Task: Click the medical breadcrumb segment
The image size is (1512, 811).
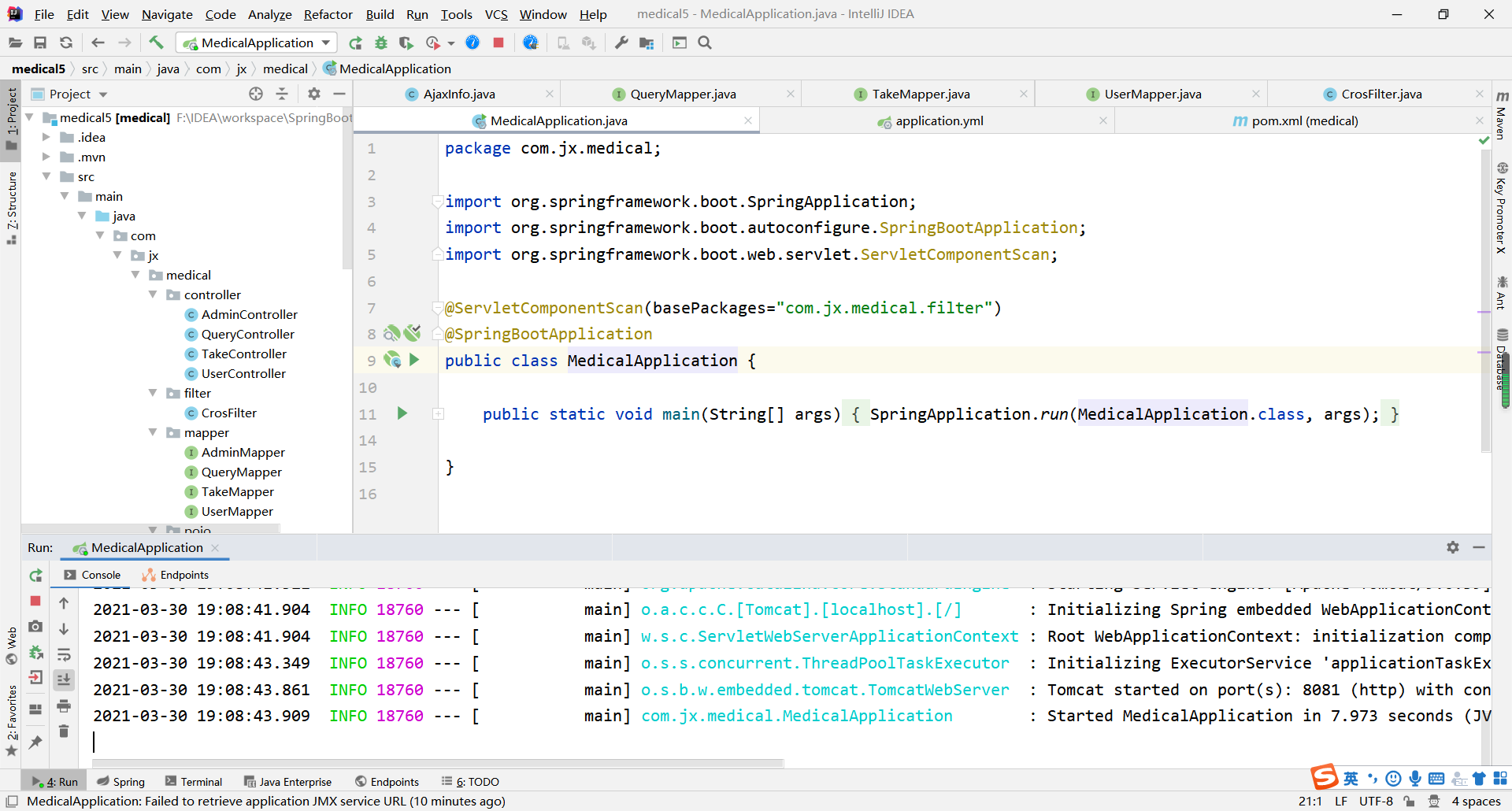Action: (x=285, y=69)
